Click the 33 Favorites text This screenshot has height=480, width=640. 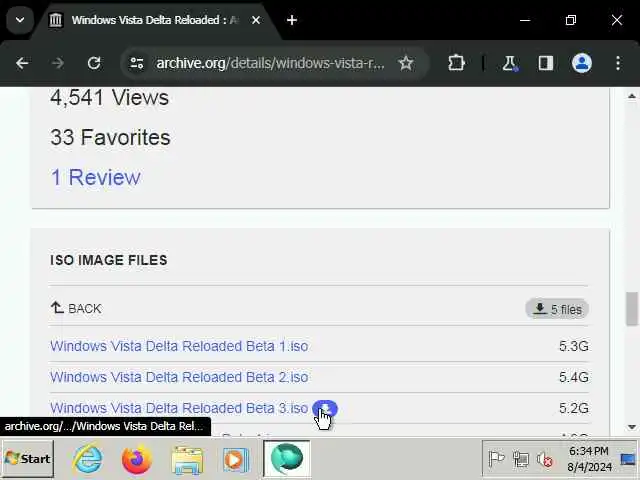click(110, 137)
